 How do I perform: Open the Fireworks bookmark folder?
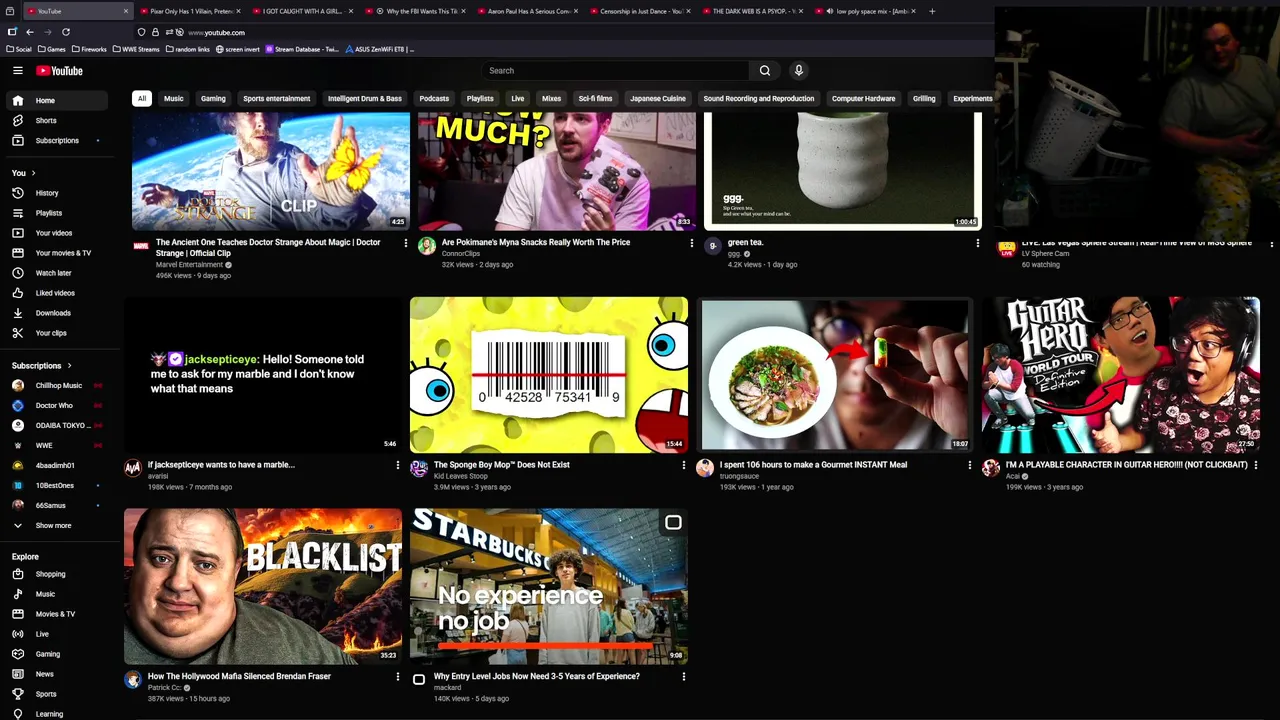tap(89, 49)
